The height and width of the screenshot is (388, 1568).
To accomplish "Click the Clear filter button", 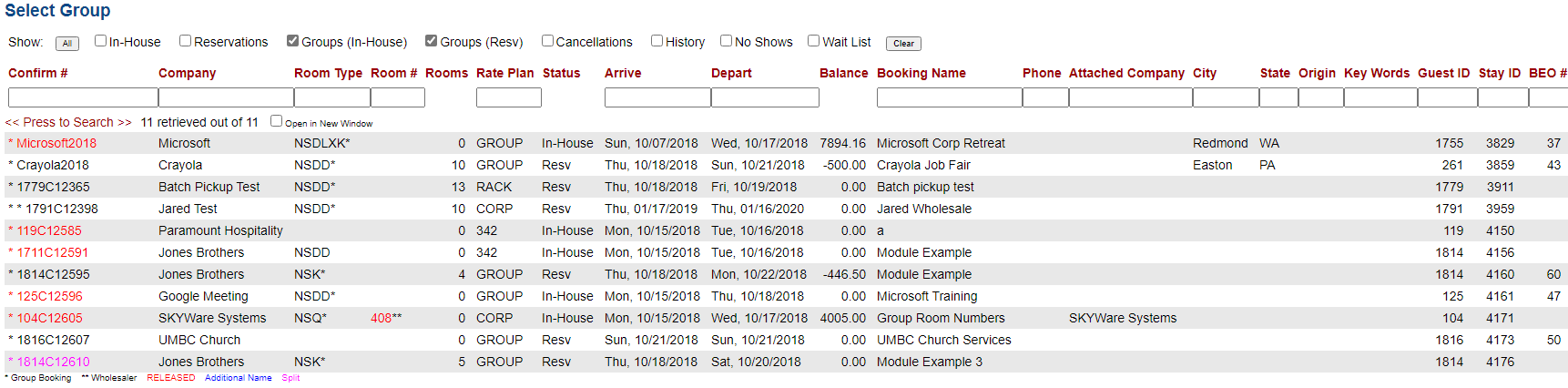I will coord(903,44).
